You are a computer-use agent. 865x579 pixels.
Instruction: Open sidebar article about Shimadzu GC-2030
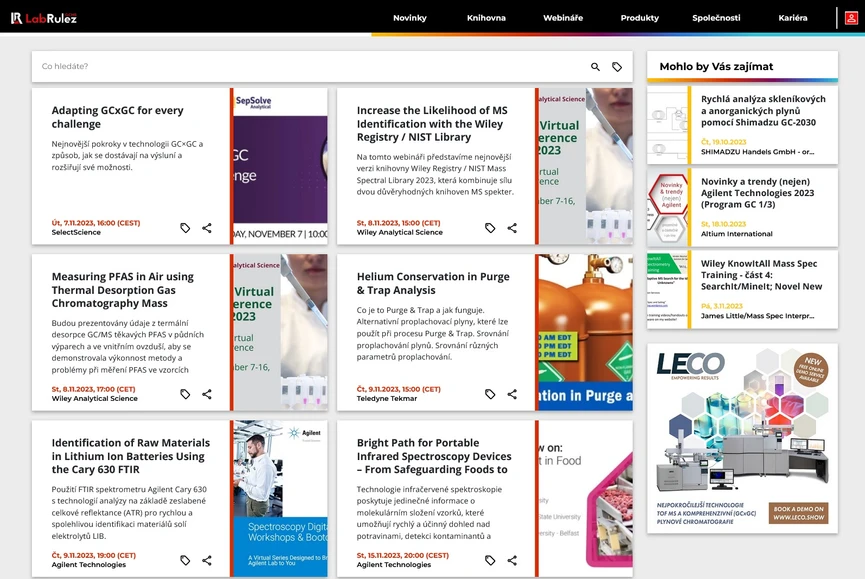pos(763,110)
